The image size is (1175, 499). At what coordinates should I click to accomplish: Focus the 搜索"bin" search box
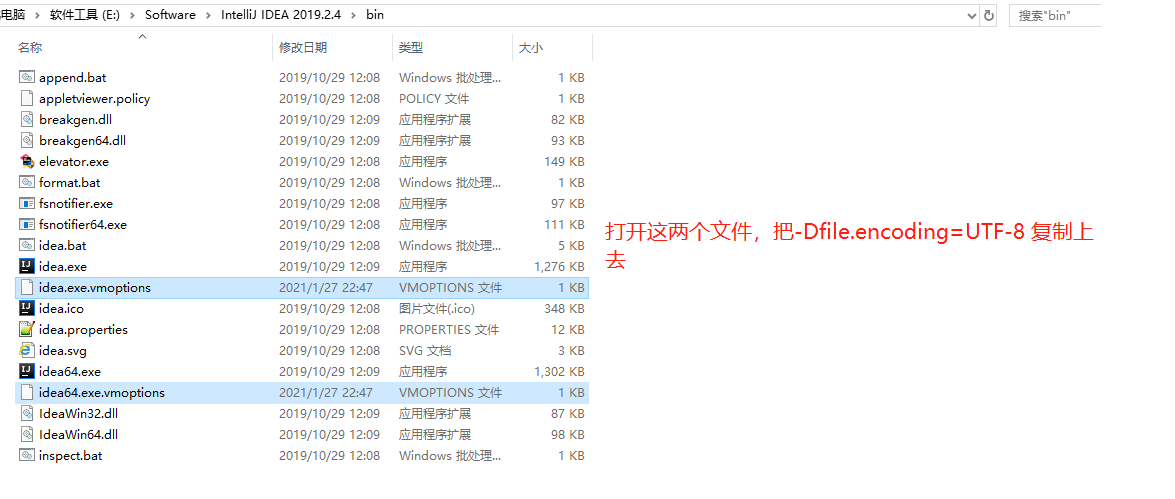[1056, 15]
